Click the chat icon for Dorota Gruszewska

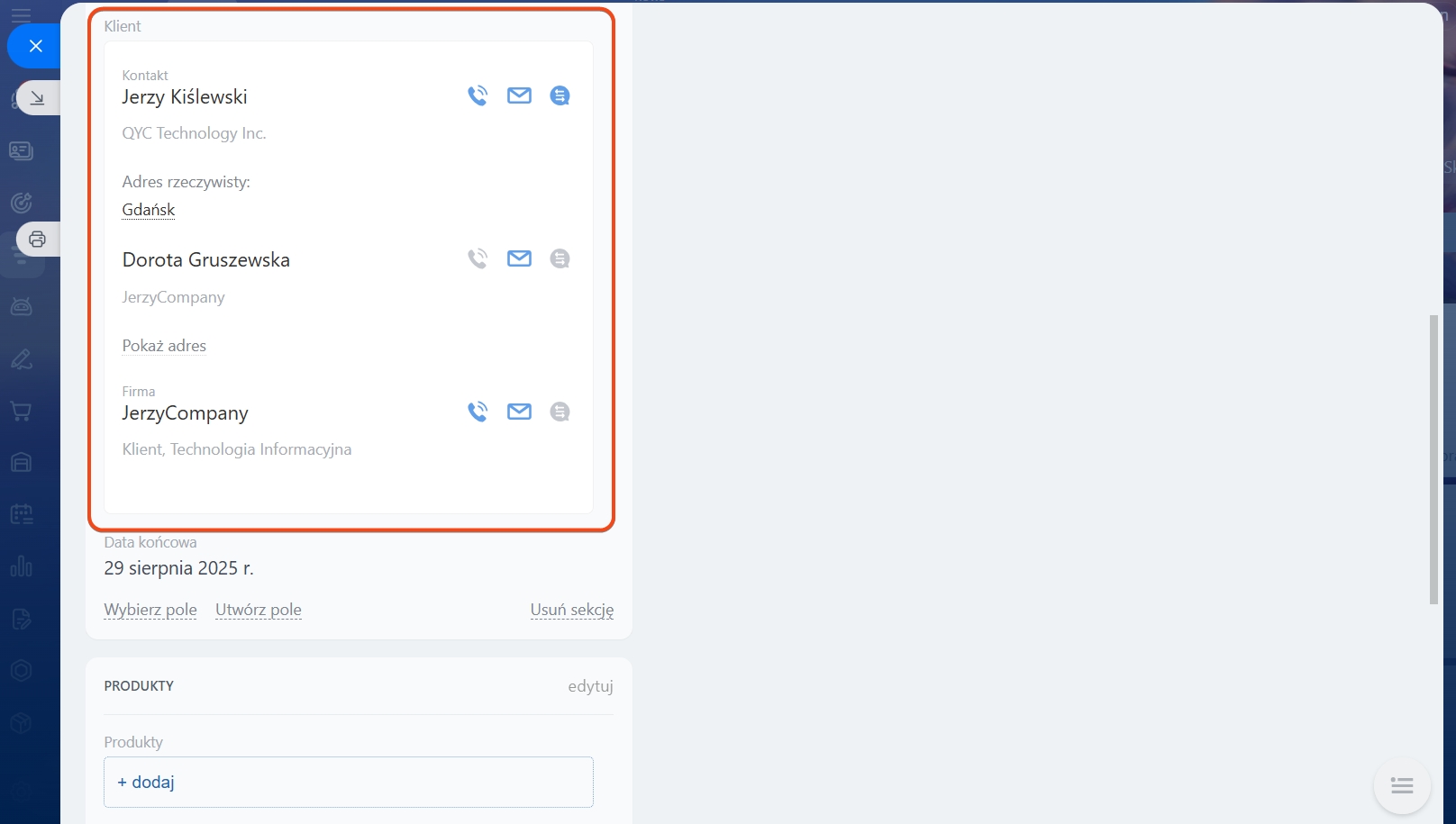560,258
